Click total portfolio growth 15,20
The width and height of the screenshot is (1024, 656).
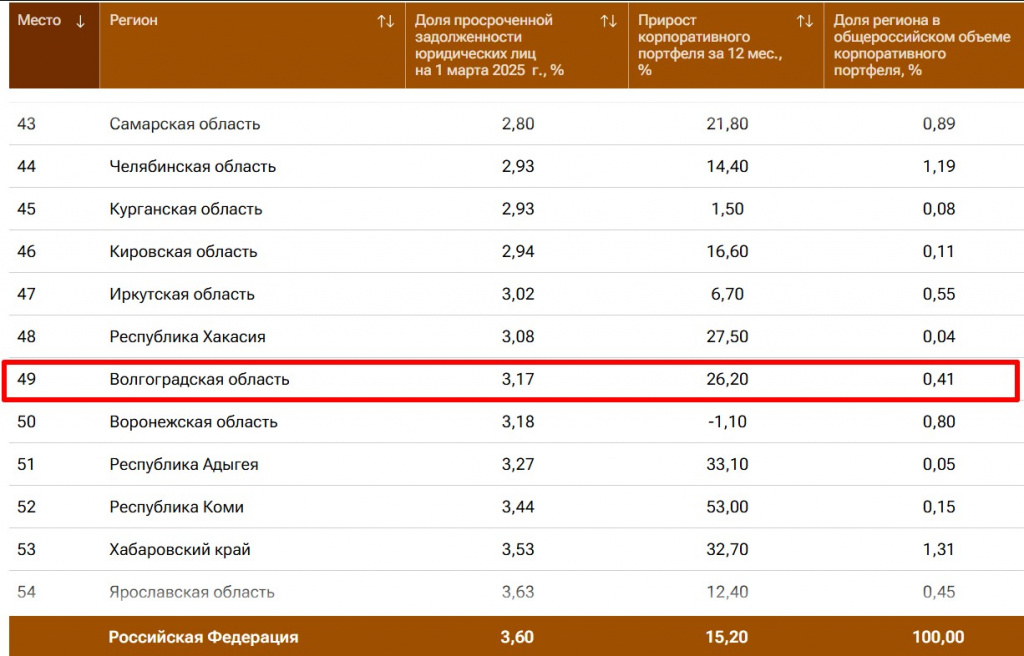(727, 637)
